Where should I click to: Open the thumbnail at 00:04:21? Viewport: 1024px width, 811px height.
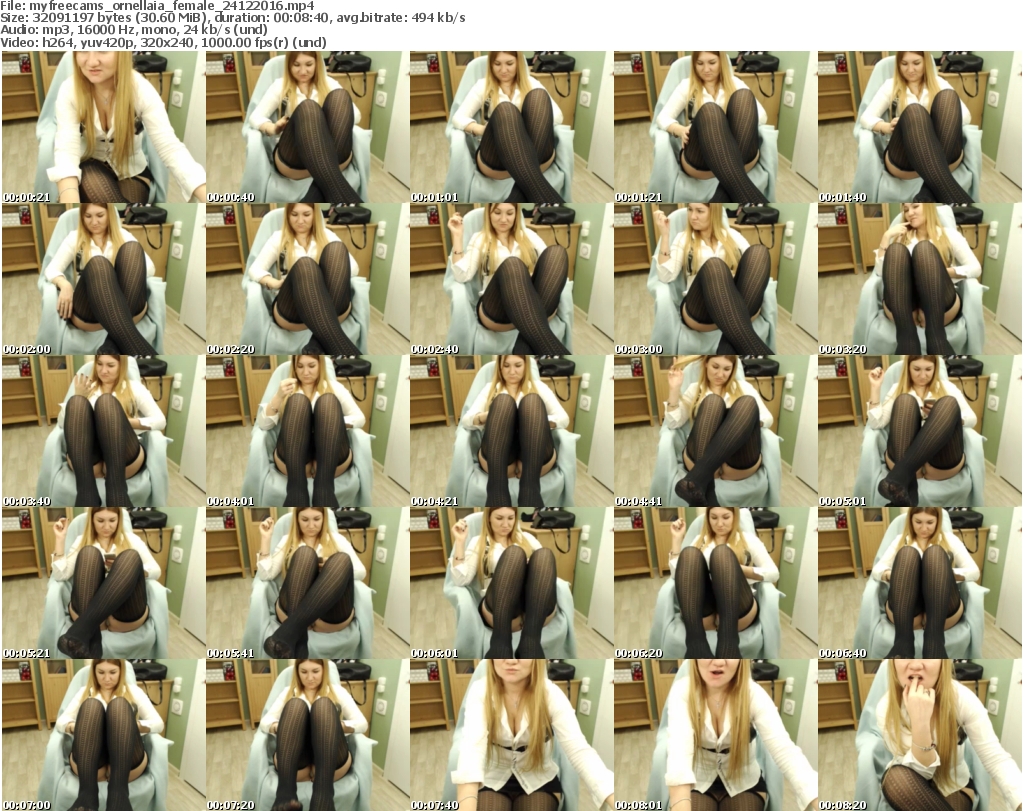[511, 431]
